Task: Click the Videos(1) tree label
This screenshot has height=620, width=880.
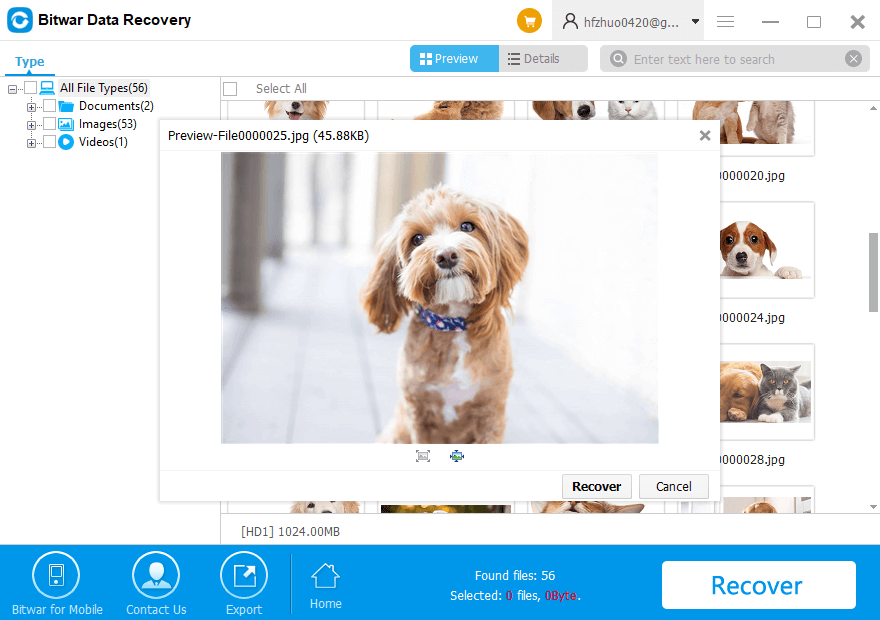Action: click(x=103, y=142)
